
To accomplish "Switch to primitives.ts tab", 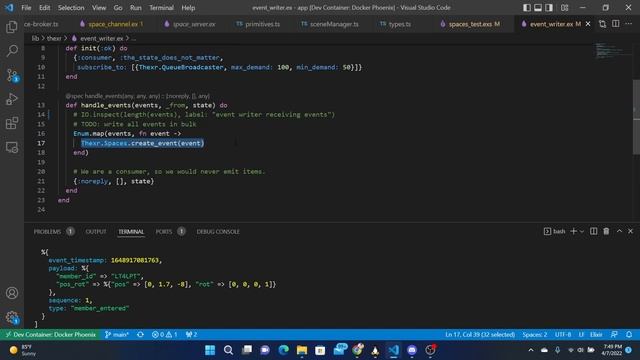I will [x=262, y=24].
